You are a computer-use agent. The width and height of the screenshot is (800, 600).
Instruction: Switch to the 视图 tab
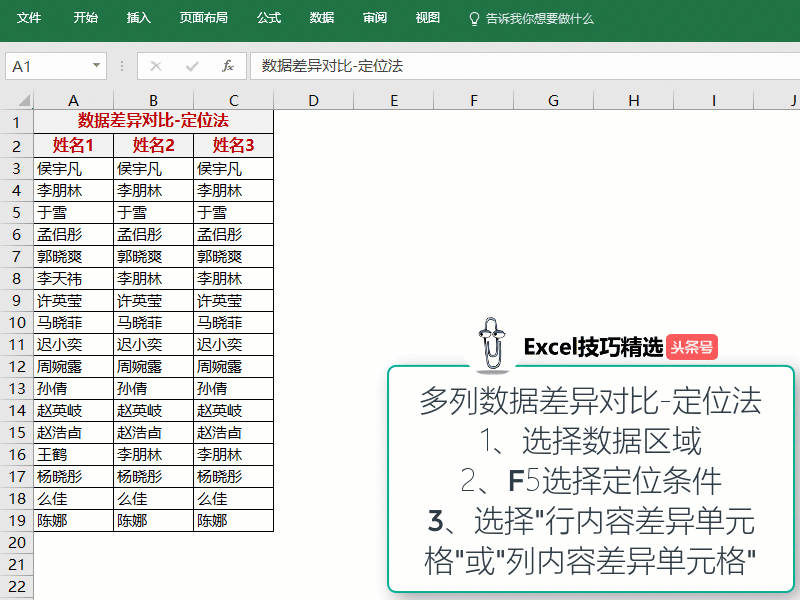428,18
